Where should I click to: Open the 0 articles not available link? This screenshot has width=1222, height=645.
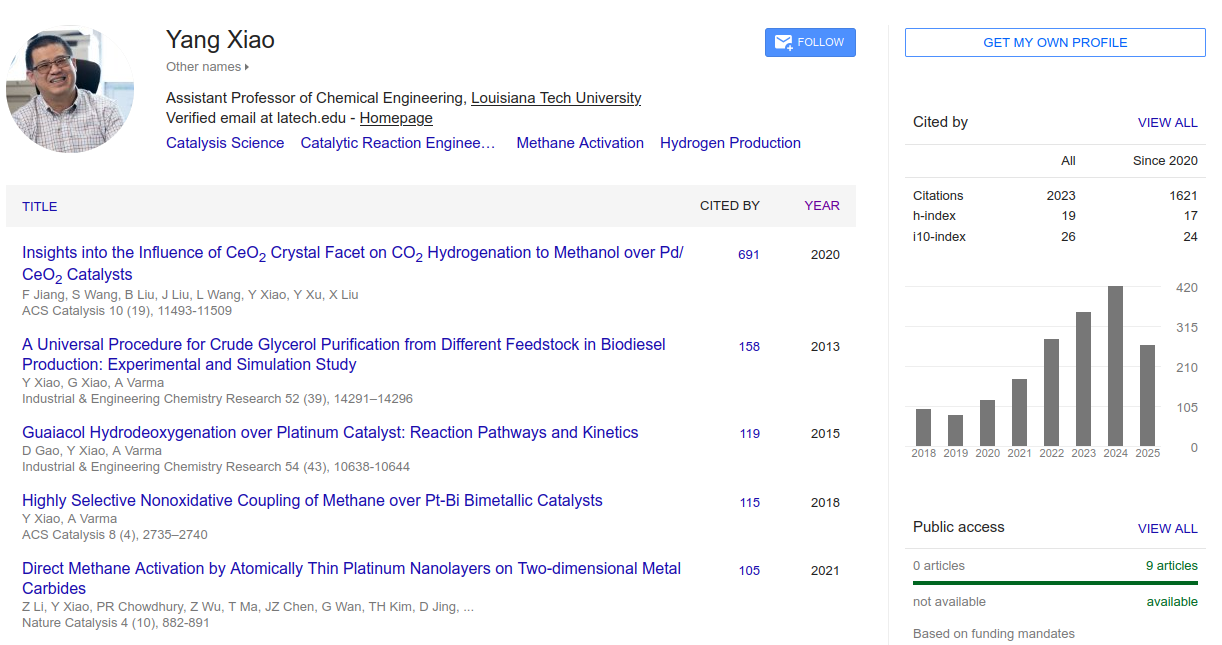point(939,566)
